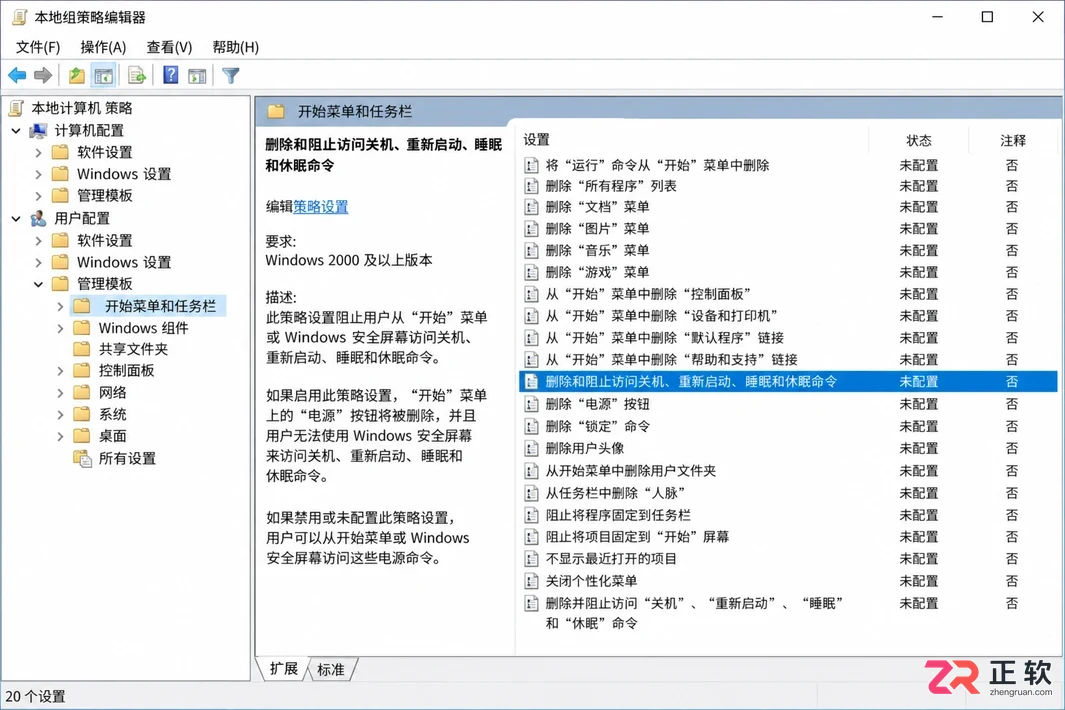Select Windows 设置 under 用户配置
The width and height of the screenshot is (1065, 710).
point(124,262)
